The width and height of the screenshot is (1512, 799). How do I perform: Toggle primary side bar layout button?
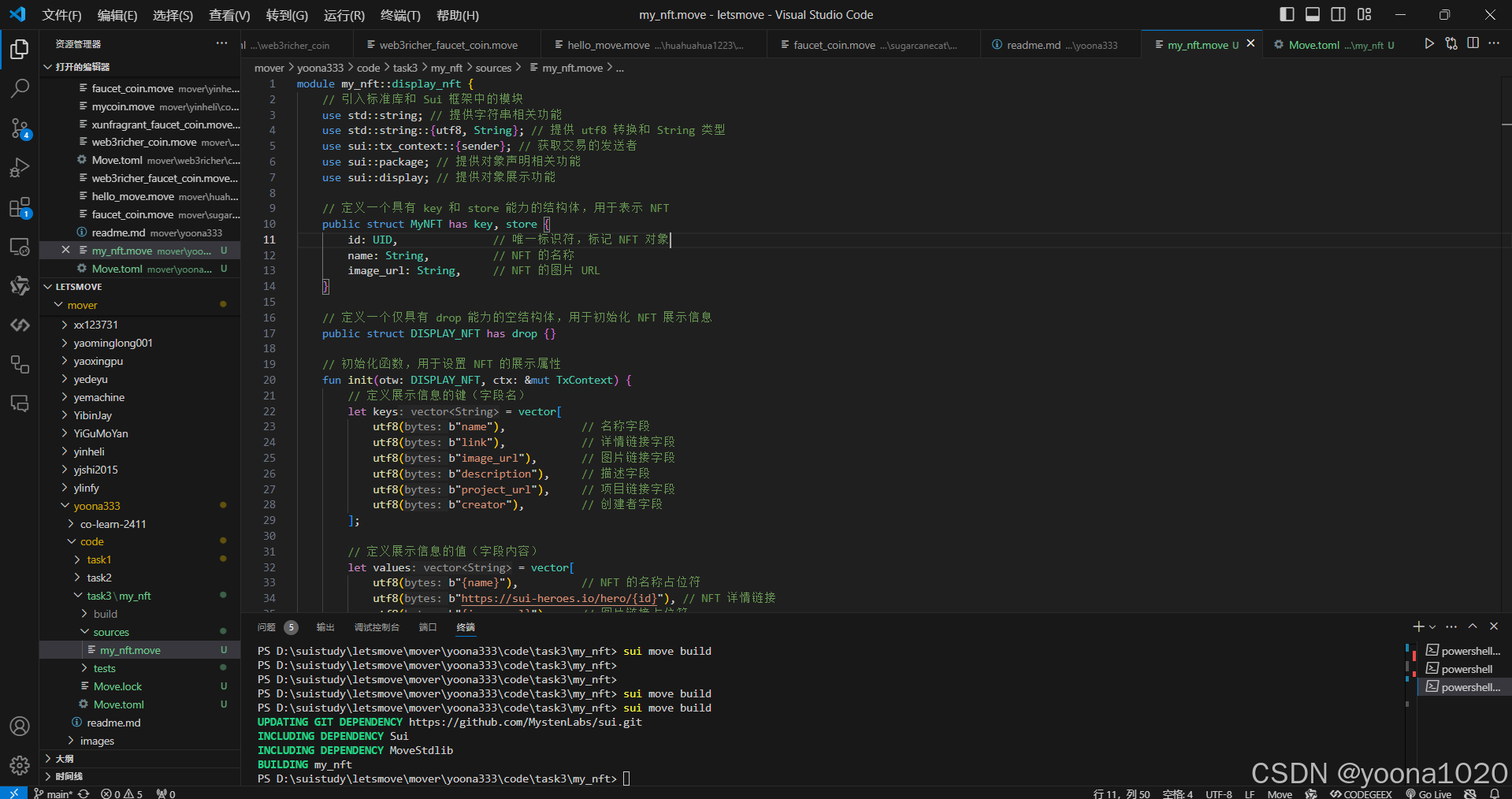tap(1287, 14)
